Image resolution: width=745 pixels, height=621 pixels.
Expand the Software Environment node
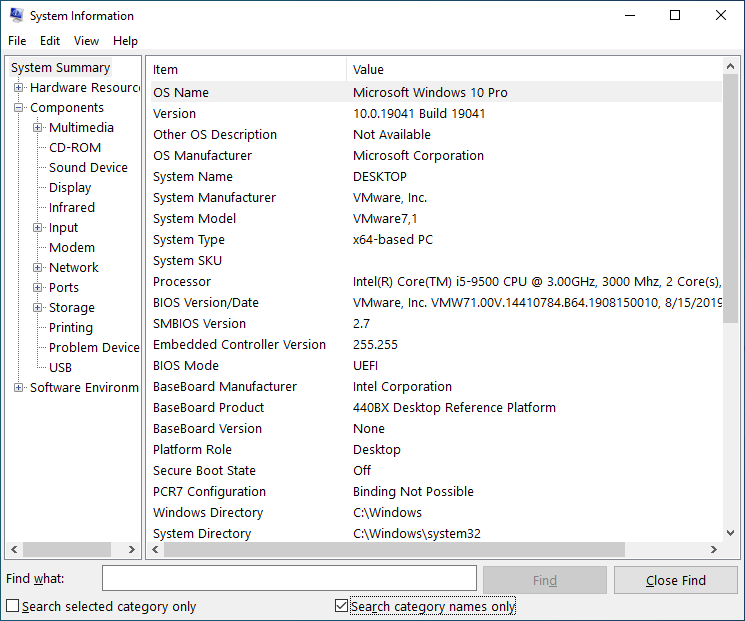[x=18, y=387]
